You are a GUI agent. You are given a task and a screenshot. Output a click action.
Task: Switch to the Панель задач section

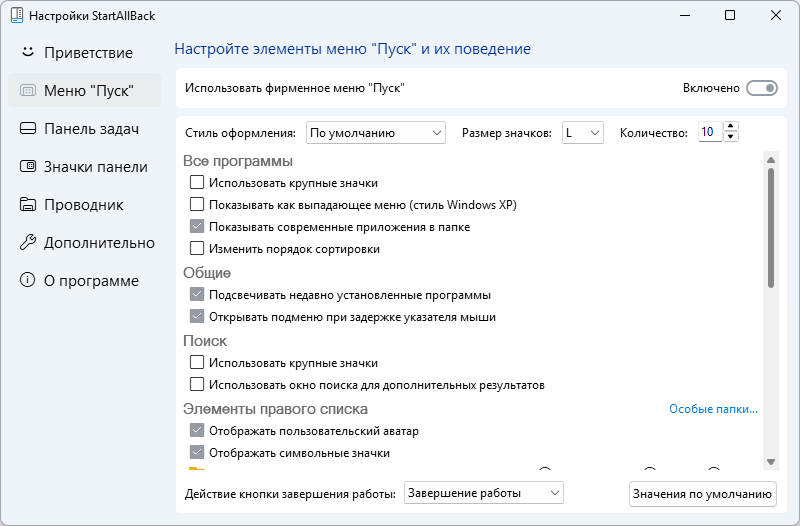(x=90, y=128)
